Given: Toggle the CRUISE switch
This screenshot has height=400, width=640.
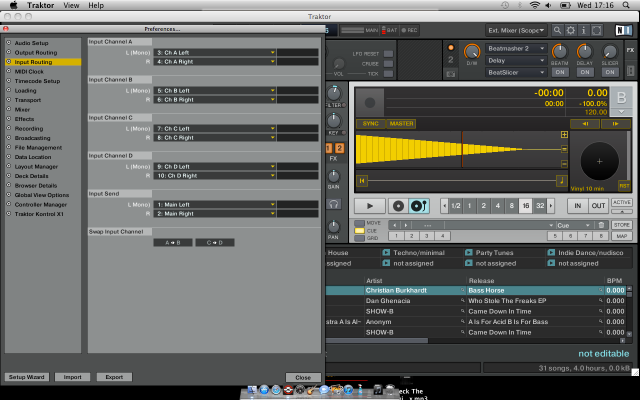Looking at the screenshot, I should [x=388, y=64].
